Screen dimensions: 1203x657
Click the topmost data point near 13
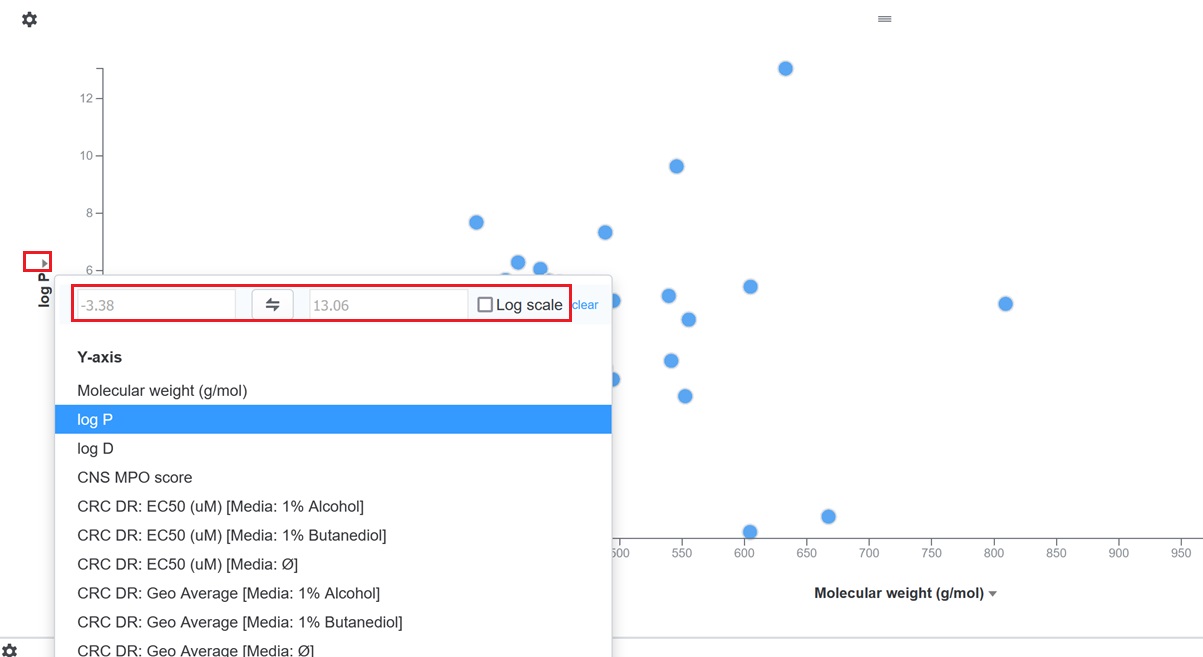785,69
